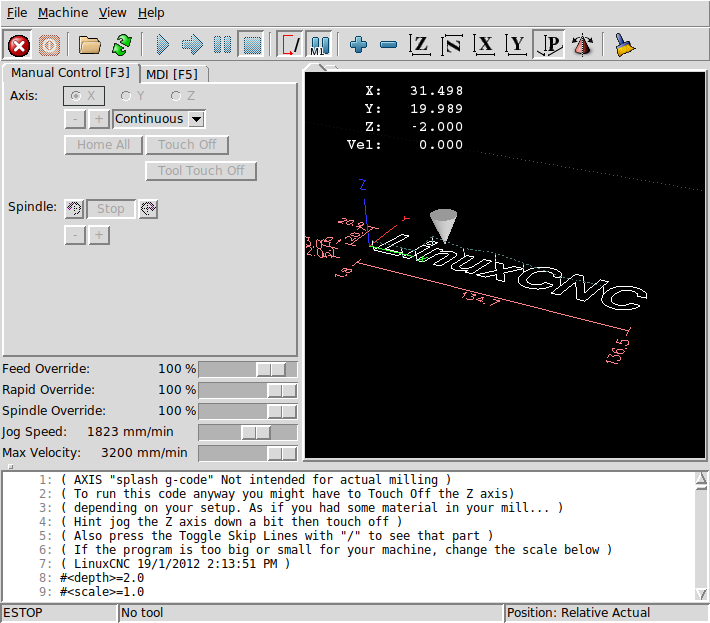The image size is (710, 623).
Task: Select Y axis radio button
Action: click(132, 96)
